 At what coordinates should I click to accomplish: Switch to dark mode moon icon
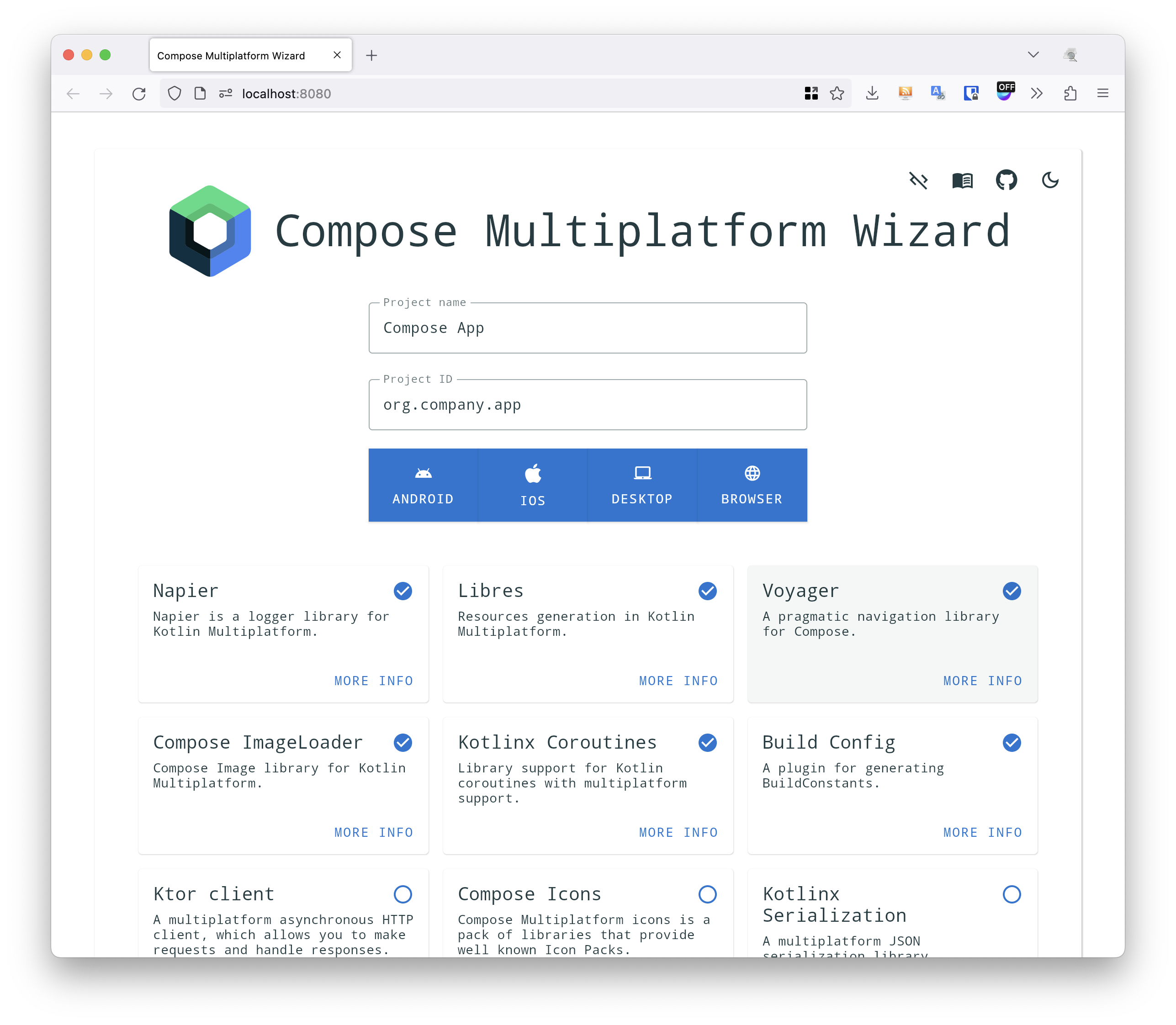(1049, 181)
